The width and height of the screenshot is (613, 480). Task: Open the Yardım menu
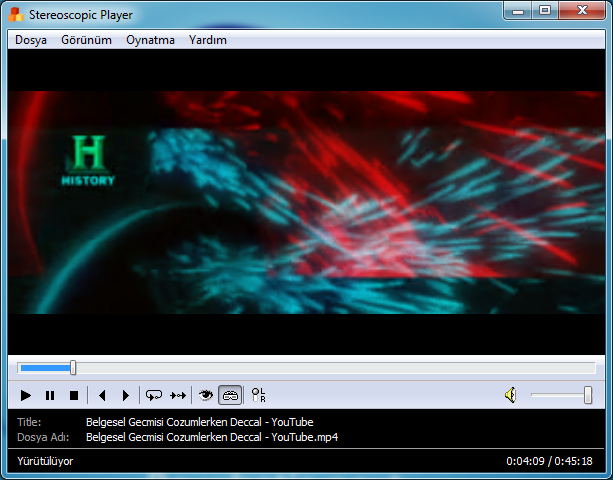point(208,40)
